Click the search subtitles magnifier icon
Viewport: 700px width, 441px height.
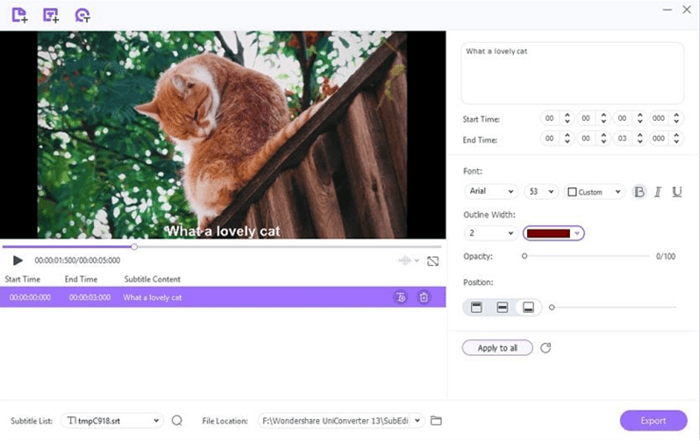coord(177,420)
